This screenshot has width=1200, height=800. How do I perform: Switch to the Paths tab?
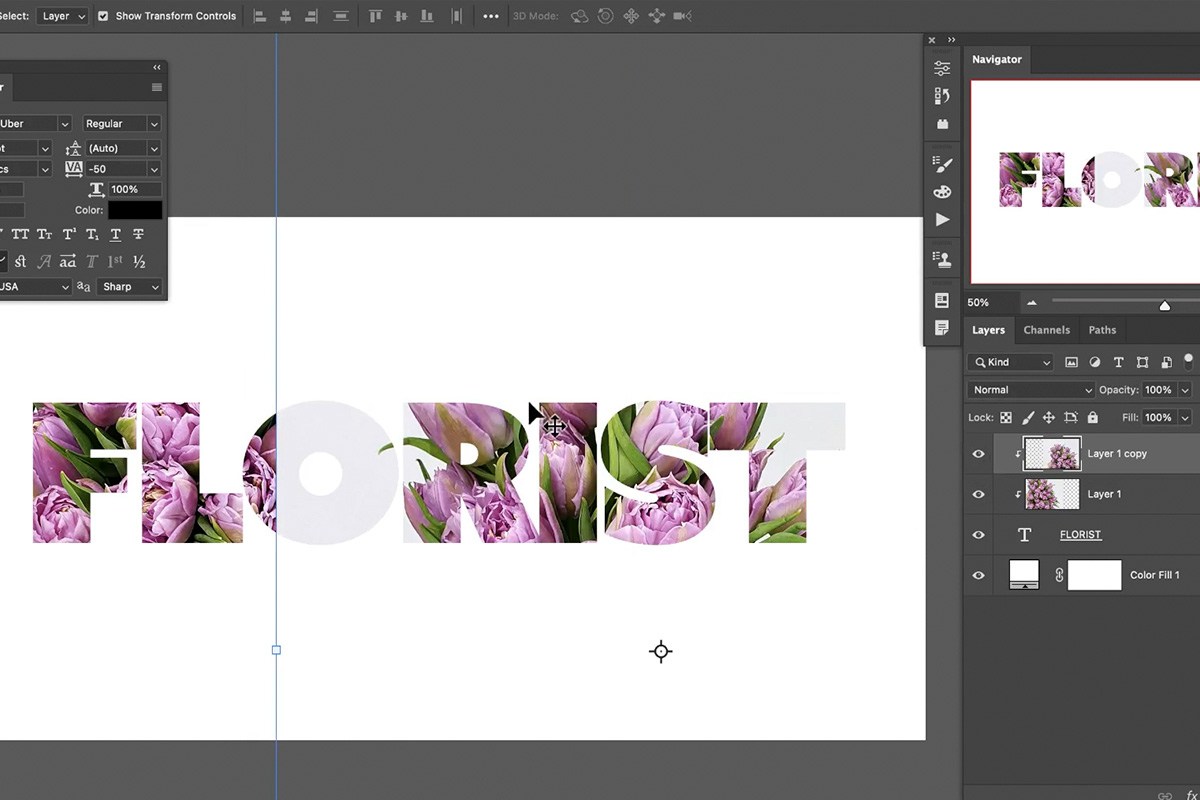[x=1103, y=330]
